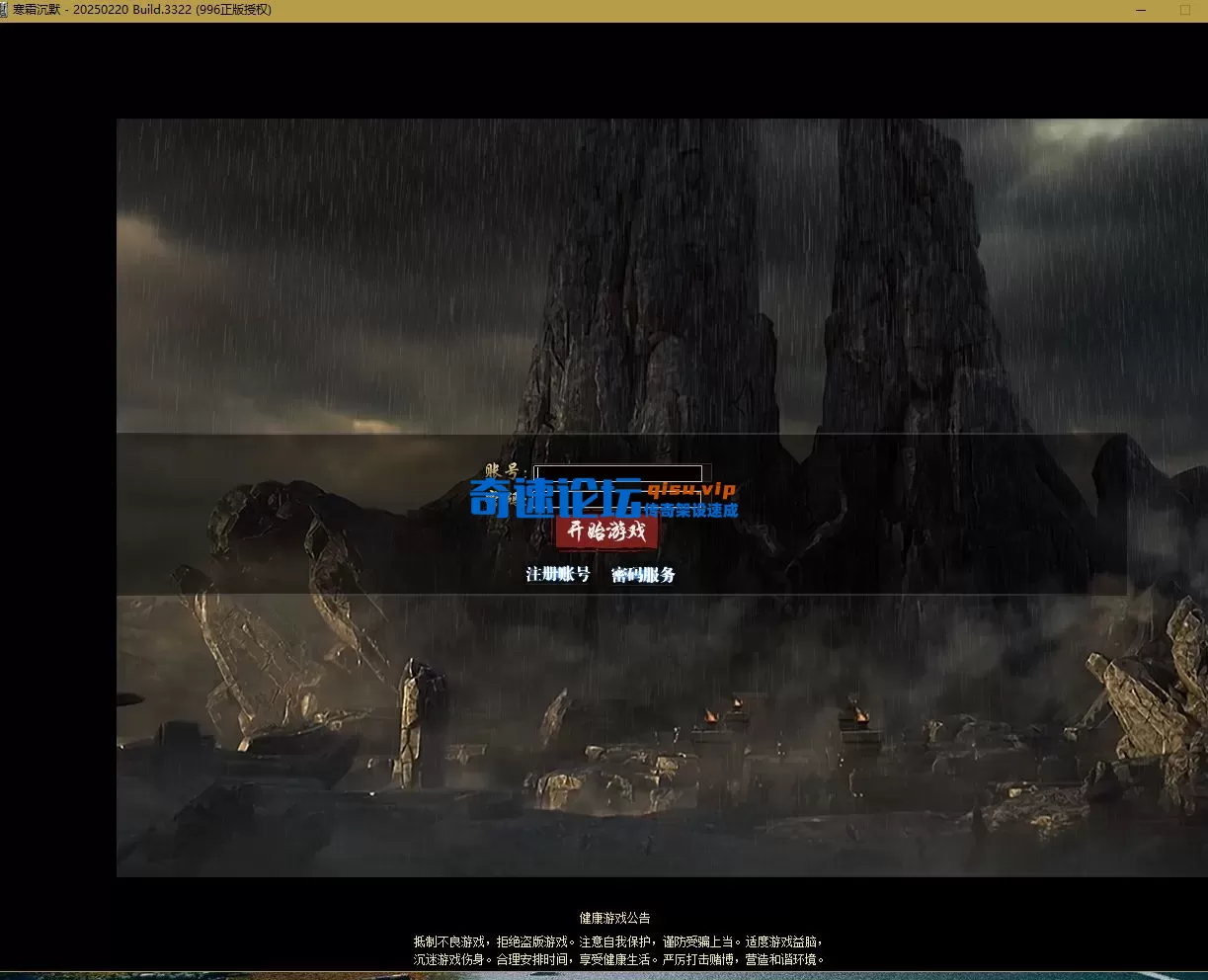Screen dimensions: 1208x980
Task: Maximize the game window from title bar
Action: pyautogui.click(x=1185, y=10)
